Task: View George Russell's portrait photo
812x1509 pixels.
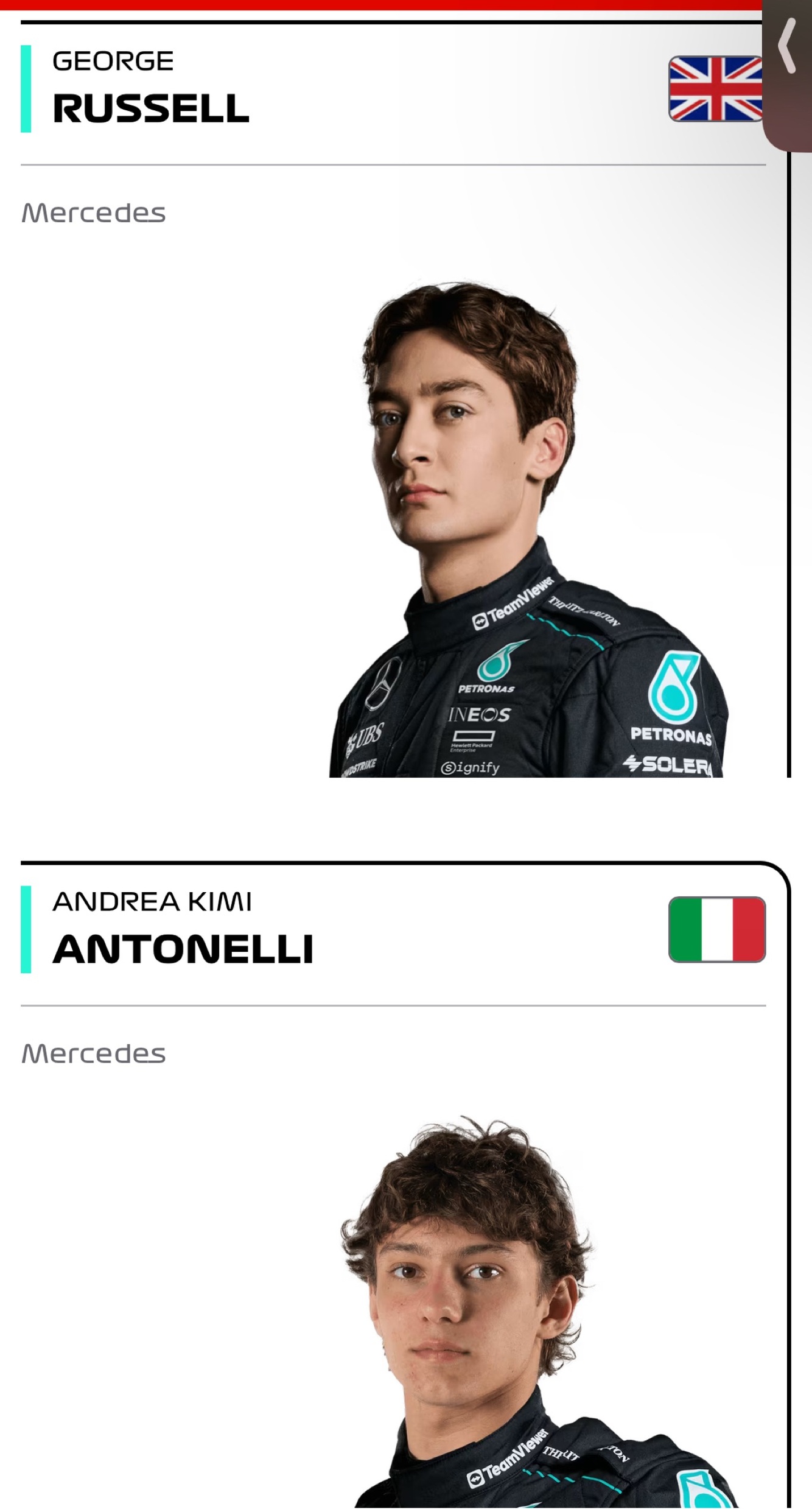Action: pos(528,529)
